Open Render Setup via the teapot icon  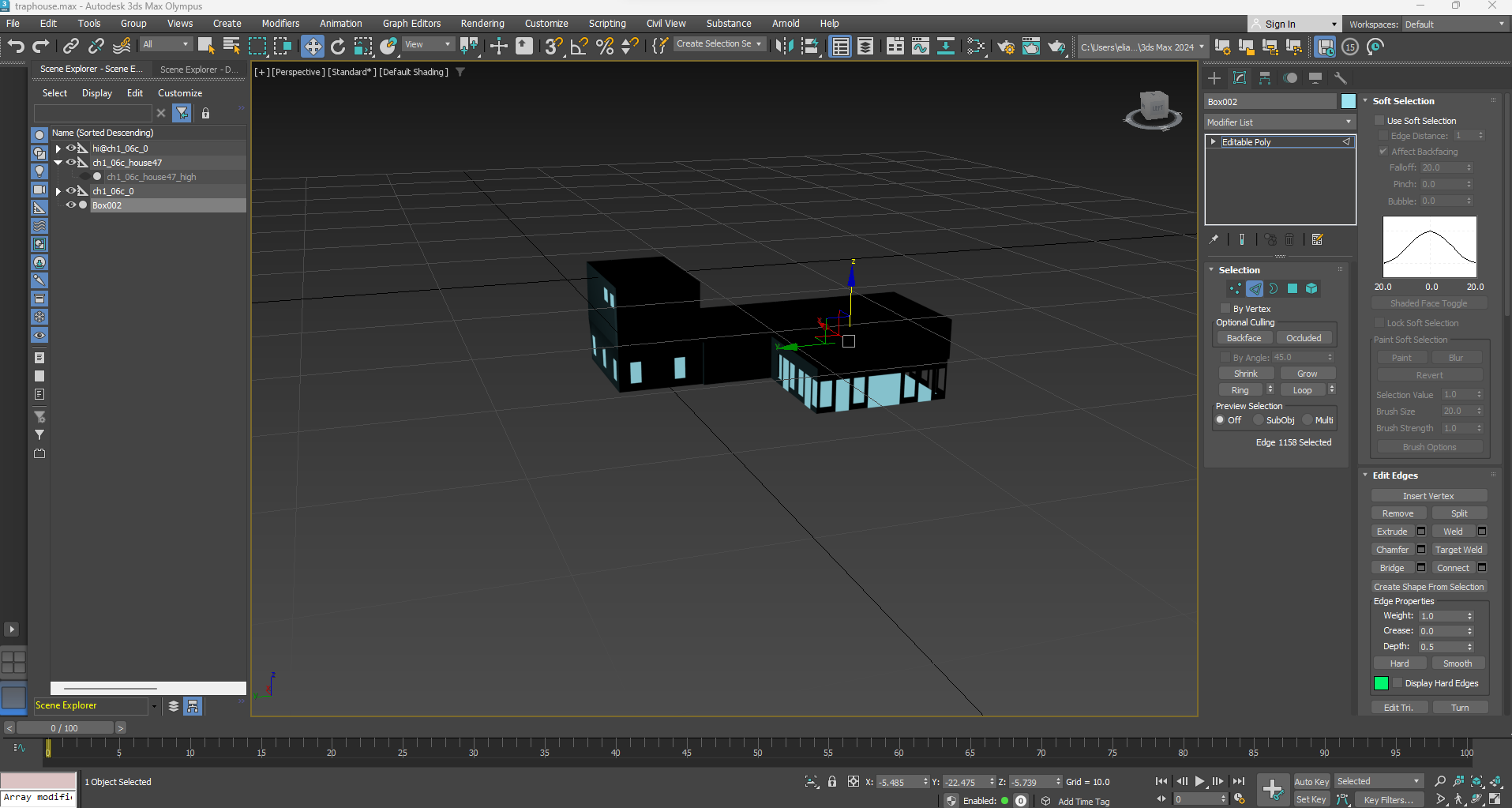(1007, 47)
